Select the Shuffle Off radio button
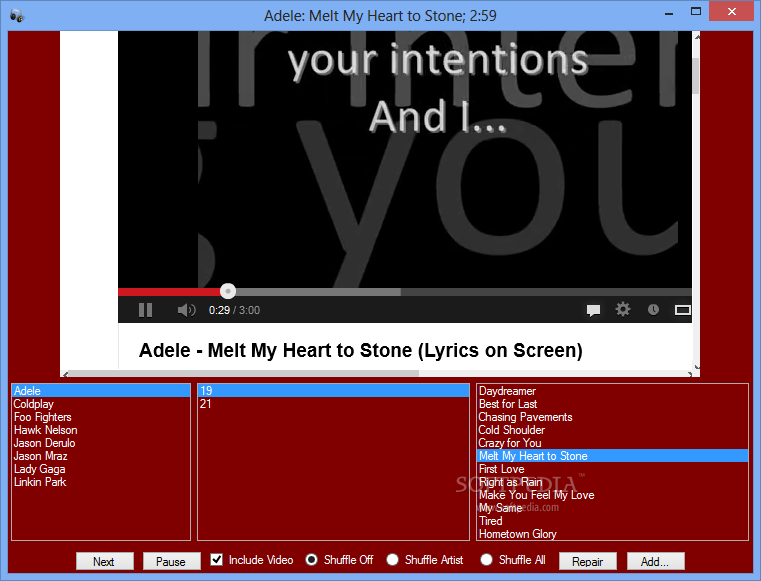The height and width of the screenshot is (581, 761). click(312, 560)
